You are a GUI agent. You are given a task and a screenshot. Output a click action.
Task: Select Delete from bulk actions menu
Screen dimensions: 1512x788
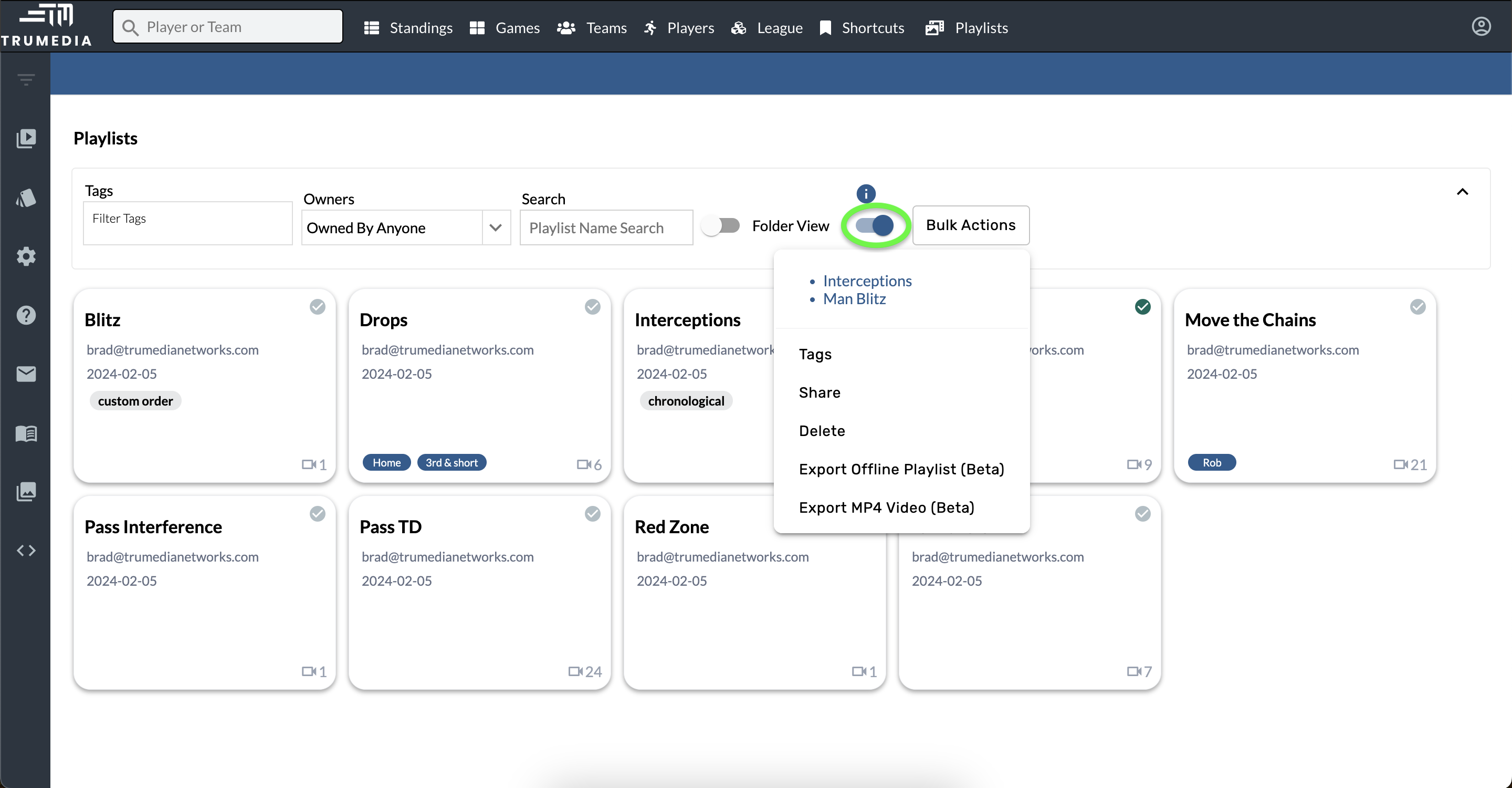(x=822, y=430)
